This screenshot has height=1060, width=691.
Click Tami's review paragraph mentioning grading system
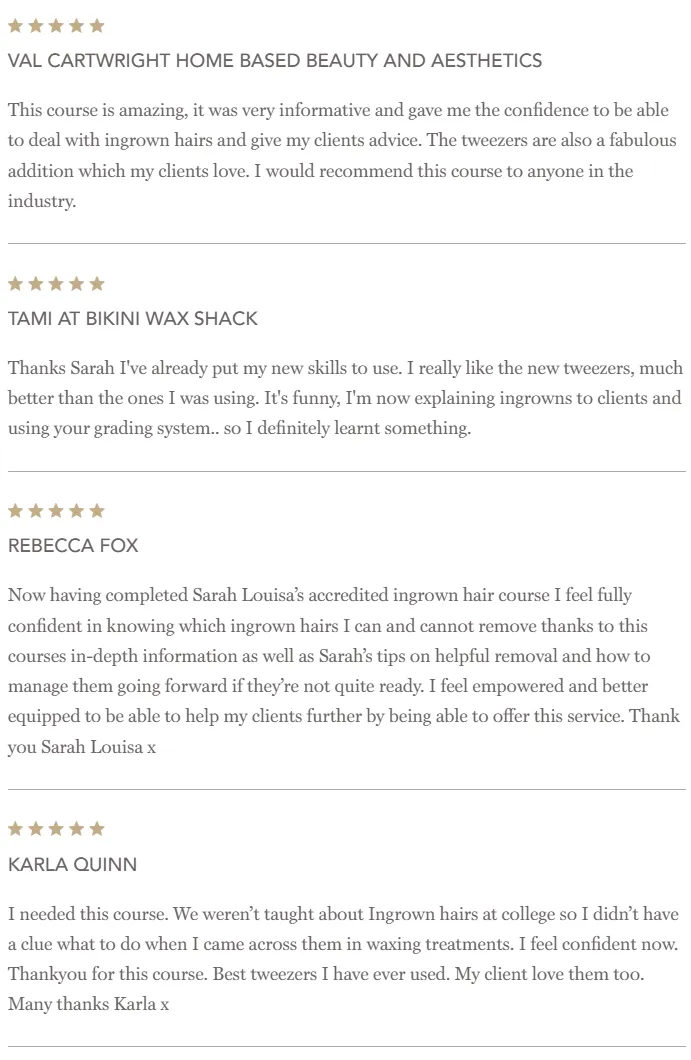[346, 398]
